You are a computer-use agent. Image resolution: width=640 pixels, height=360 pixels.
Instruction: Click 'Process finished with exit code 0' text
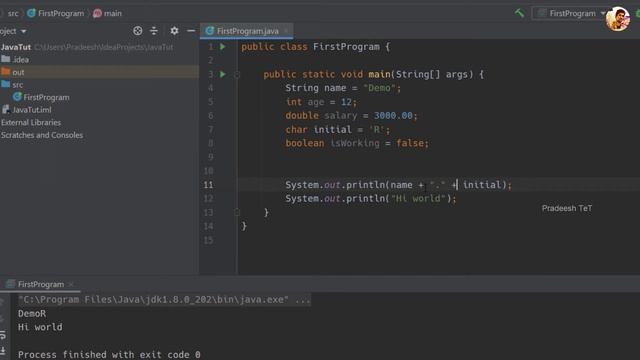click(x=109, y=354)
